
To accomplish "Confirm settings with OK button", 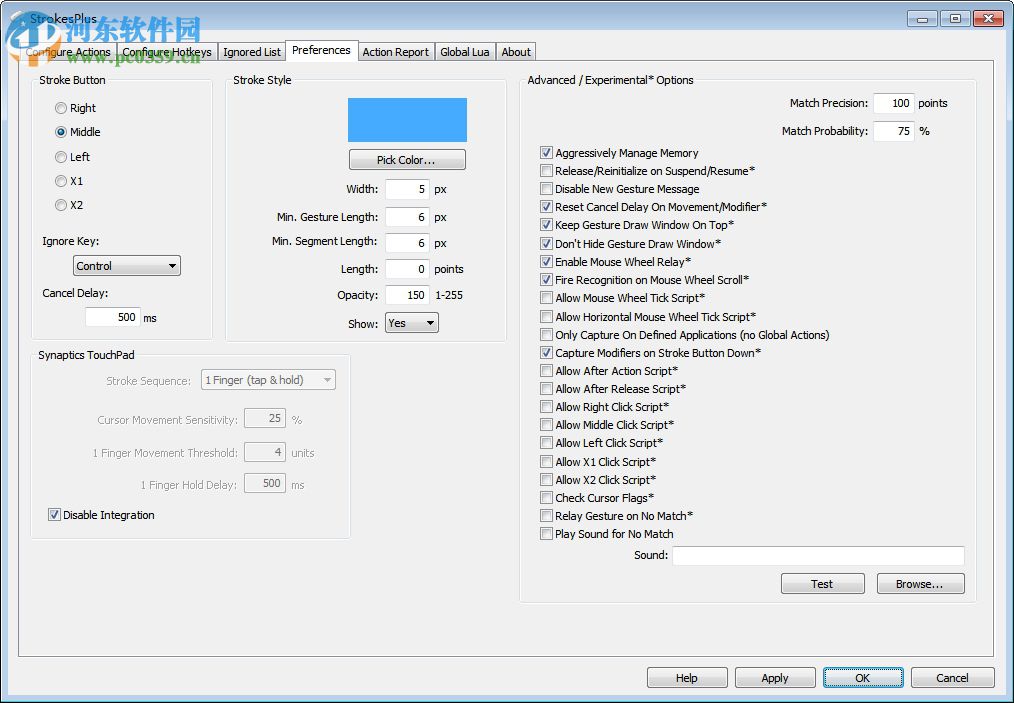I will [863, 678].
